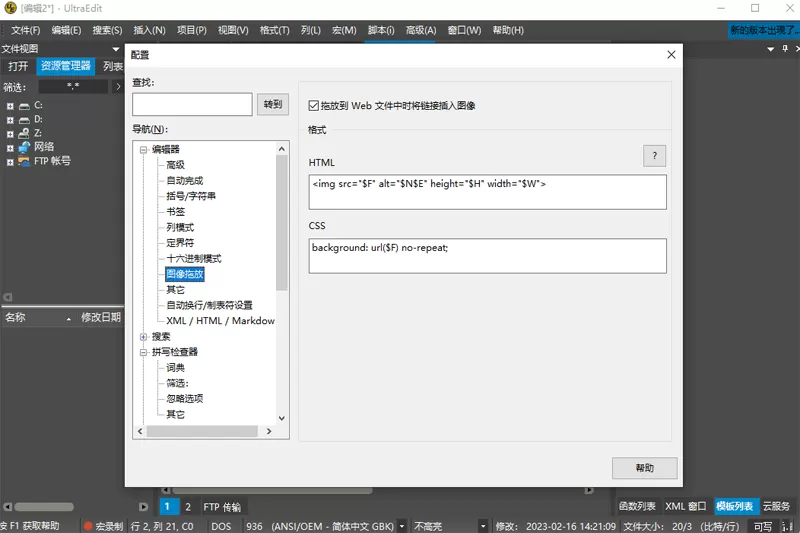This screenshot has height=533, width=800.
Task: Click the tab scroll arrow before tab 1
Action: pos(143,506)
